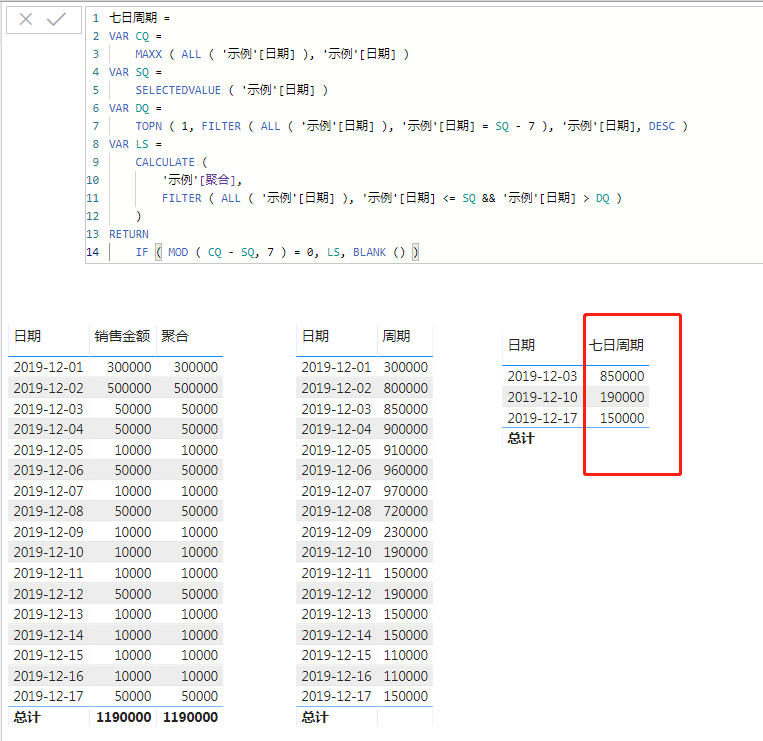Click the 周期 column header
This screenshot has width=763, height=741.
[396, 336]
